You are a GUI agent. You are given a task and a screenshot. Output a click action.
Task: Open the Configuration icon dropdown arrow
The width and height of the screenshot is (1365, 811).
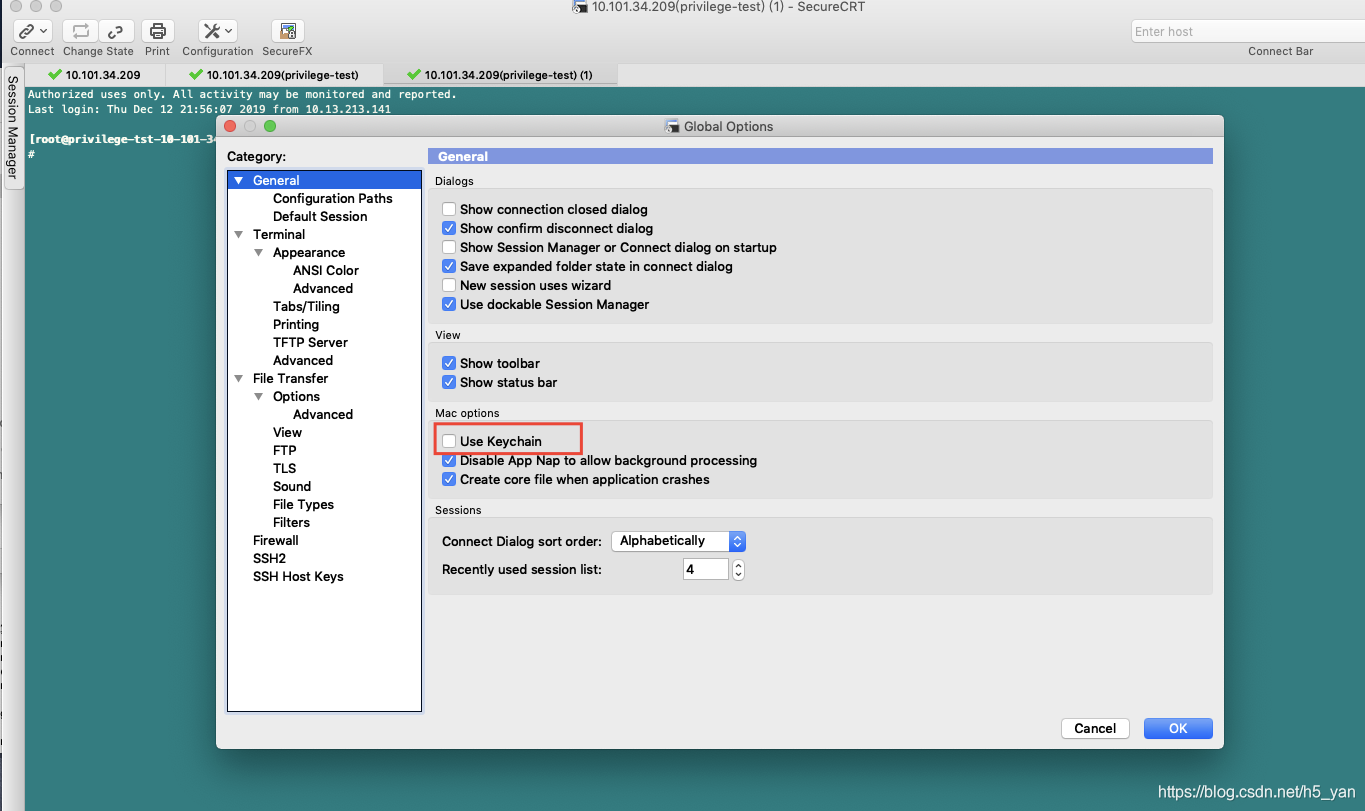point(229,31)
